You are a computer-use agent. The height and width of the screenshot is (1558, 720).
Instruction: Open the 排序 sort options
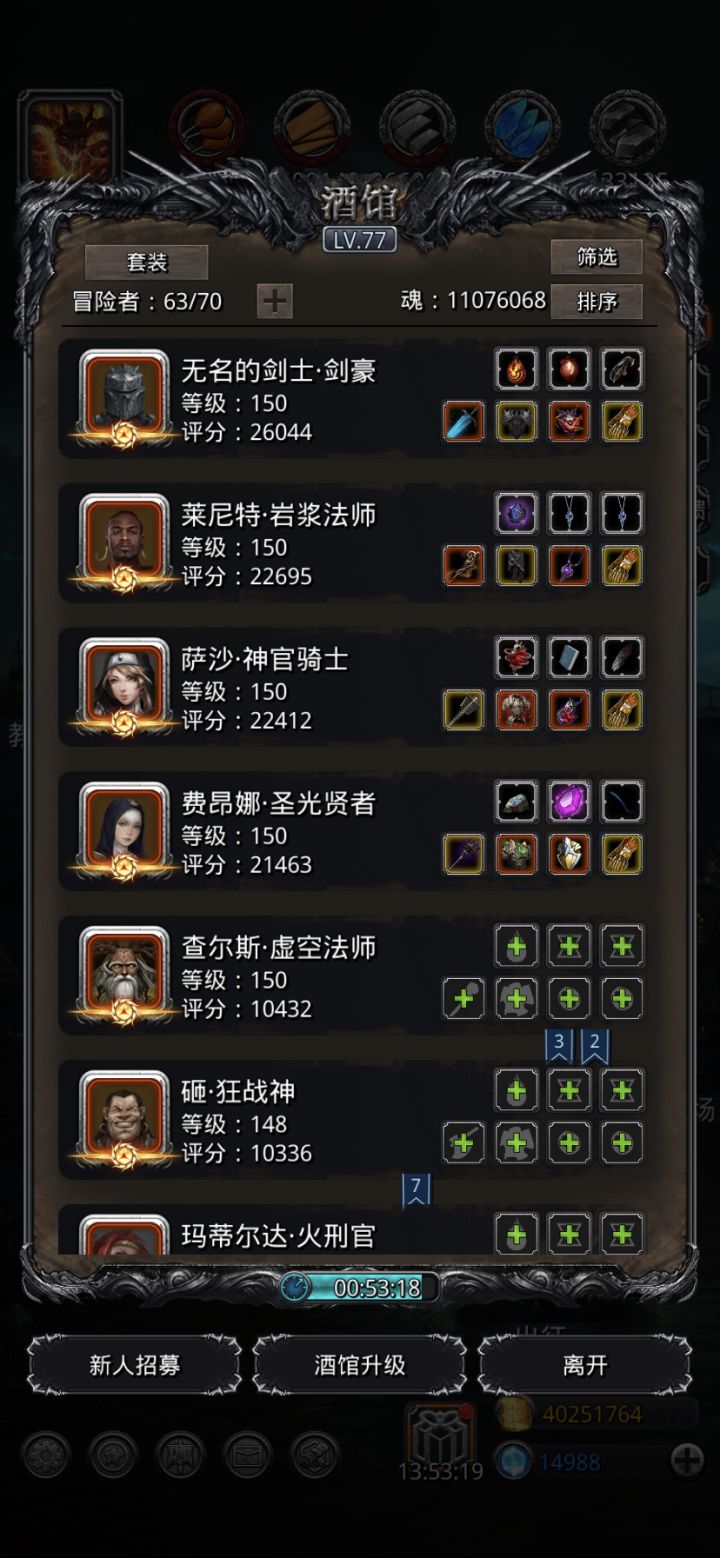[x=597, y=301]
